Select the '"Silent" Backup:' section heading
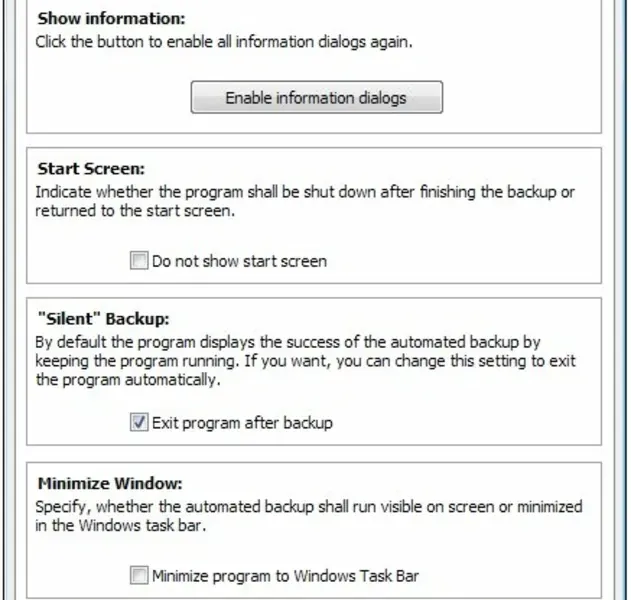The image size is (631, 600). [x=104, y=320]
